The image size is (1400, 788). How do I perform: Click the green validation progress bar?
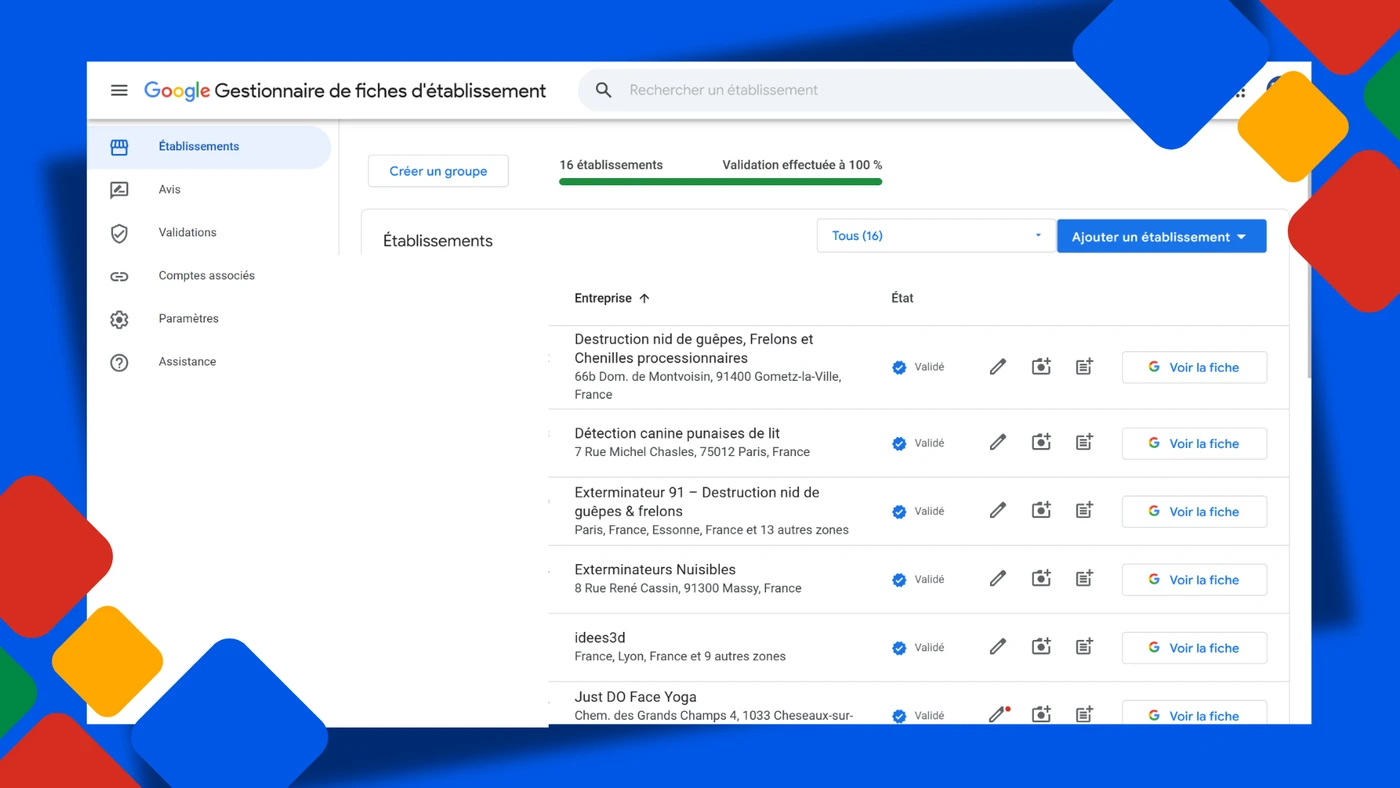click(720, 182)
